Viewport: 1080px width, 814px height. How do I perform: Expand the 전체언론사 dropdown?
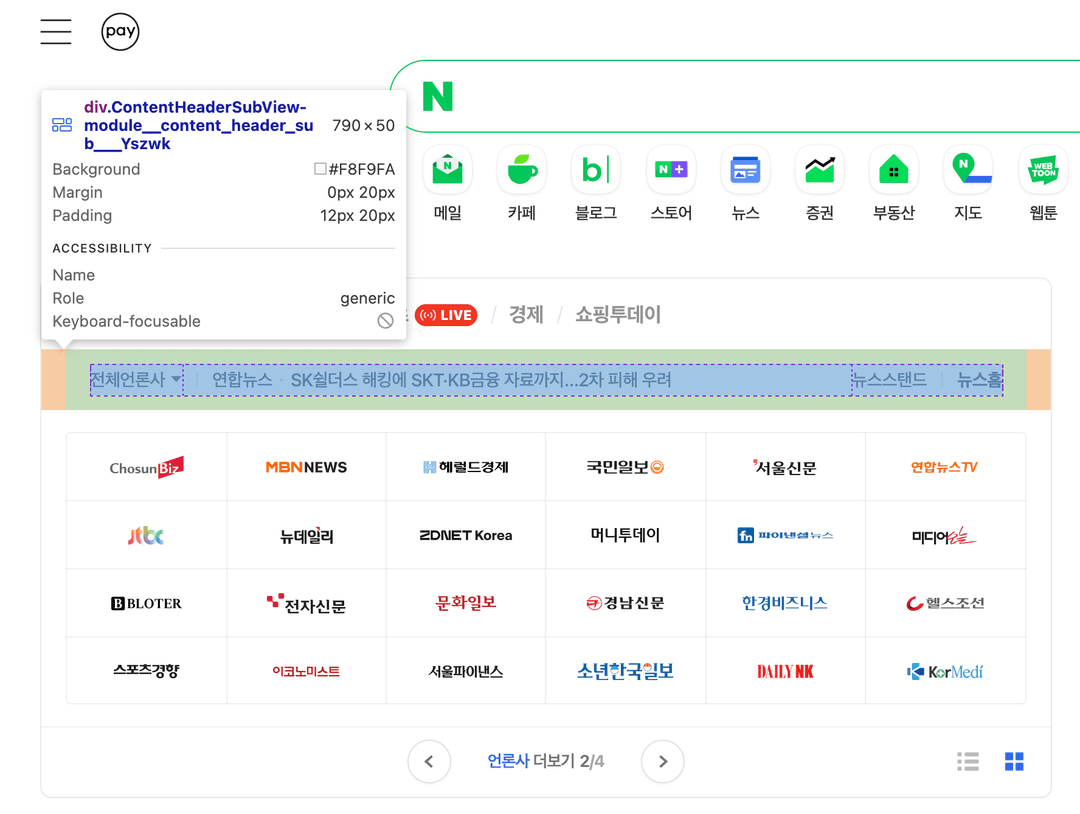[x=136, y=380]
